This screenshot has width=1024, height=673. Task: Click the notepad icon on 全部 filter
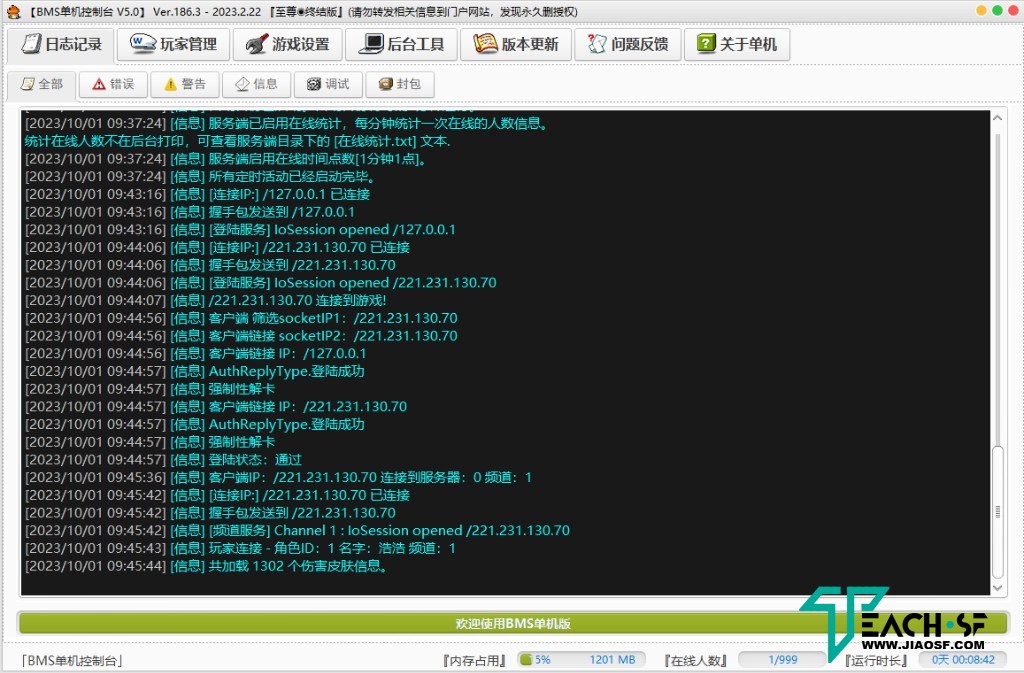tap(27, 84)
